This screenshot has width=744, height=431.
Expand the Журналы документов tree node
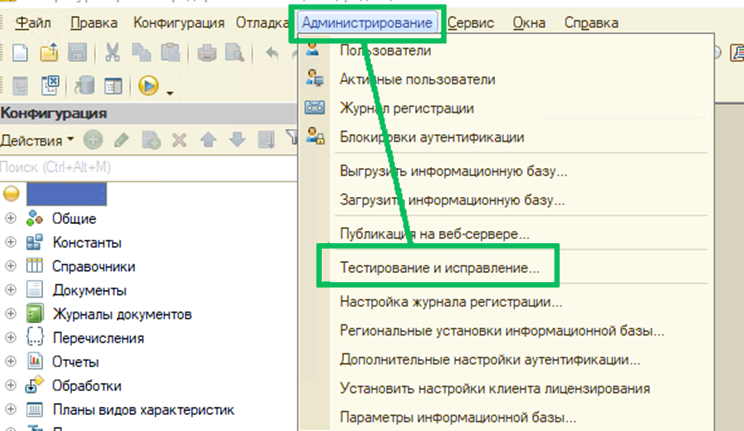click(10, 314)
